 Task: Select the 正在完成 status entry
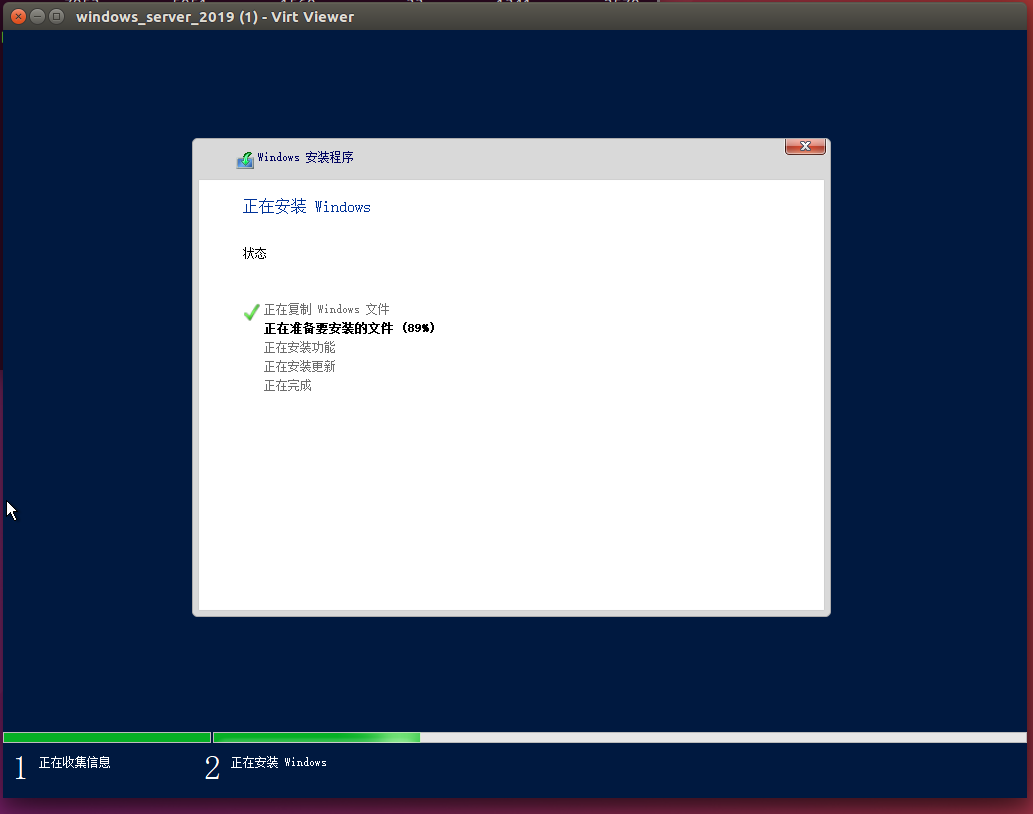point(289,385)
